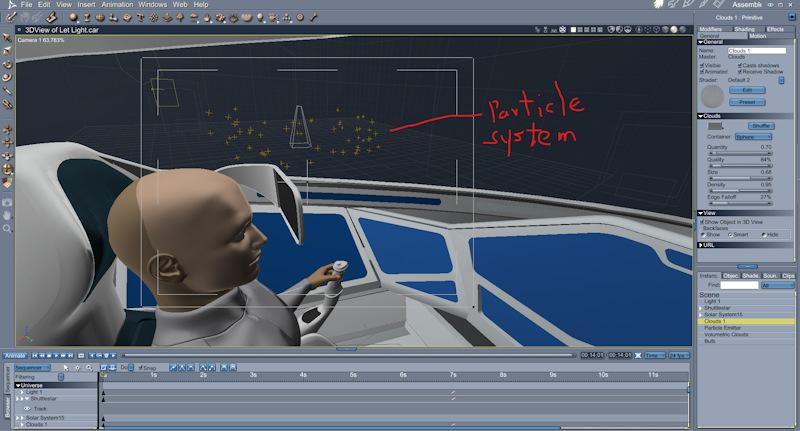Expand Light 1 in sequencer tree
800x431 pixels.
[22, 392]
